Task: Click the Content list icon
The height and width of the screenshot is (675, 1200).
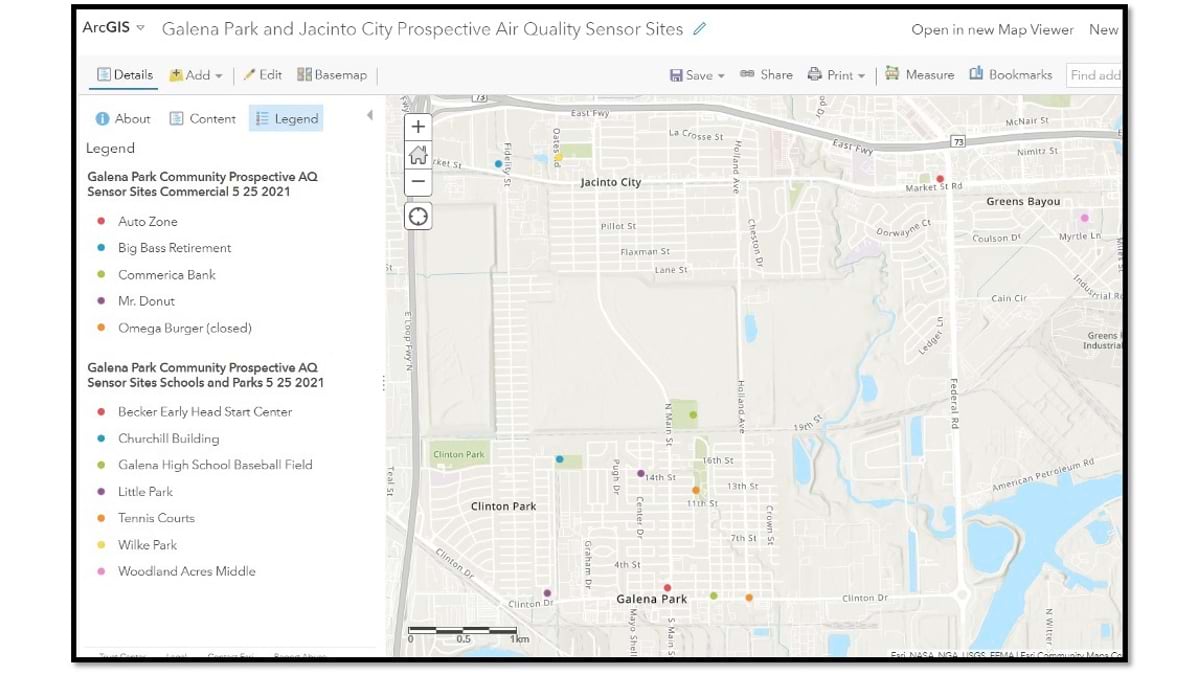Action: (x=176, y=119)
